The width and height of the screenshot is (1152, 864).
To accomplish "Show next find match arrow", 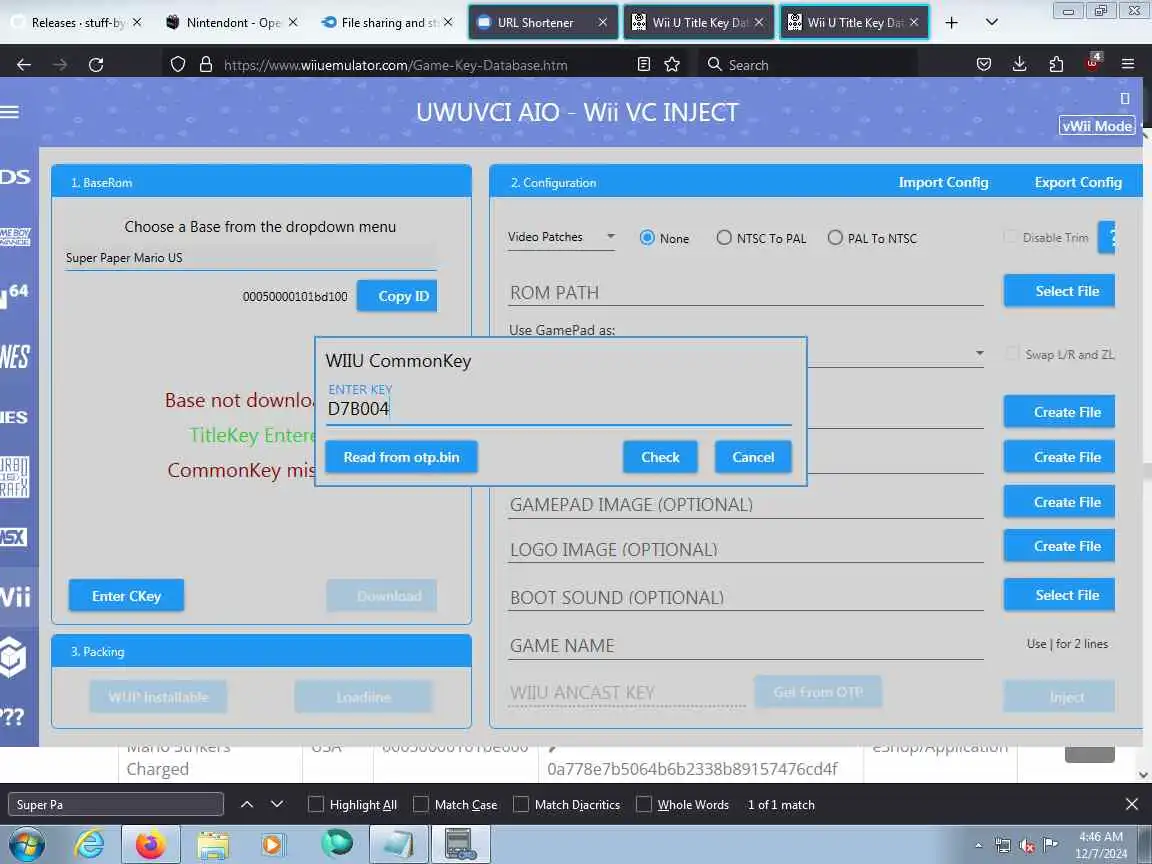I will [x=277, y=804].
